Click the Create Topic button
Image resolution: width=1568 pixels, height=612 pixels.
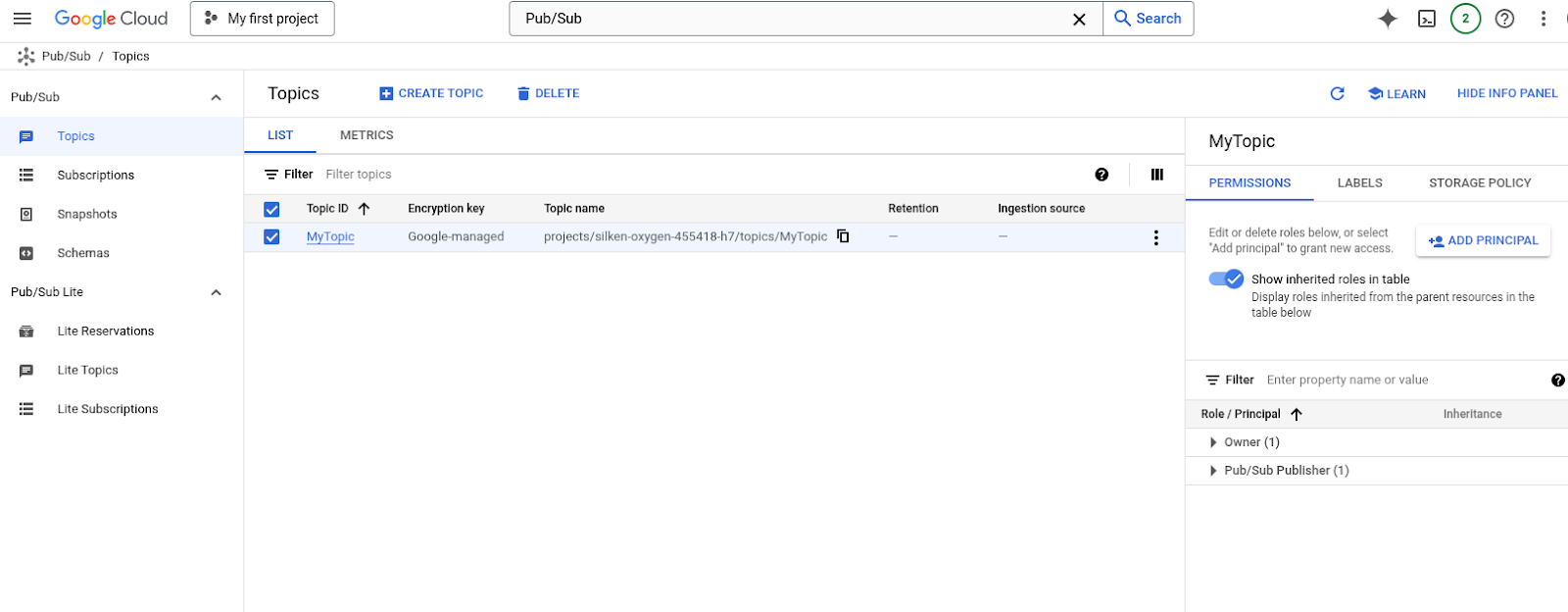(431, 93)
